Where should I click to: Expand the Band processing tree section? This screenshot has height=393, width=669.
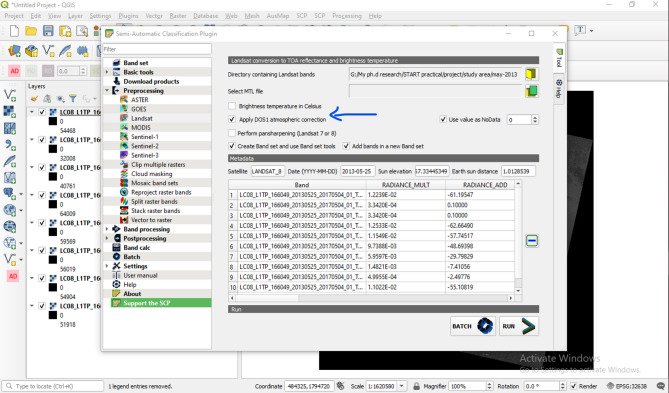coord(107,229)
